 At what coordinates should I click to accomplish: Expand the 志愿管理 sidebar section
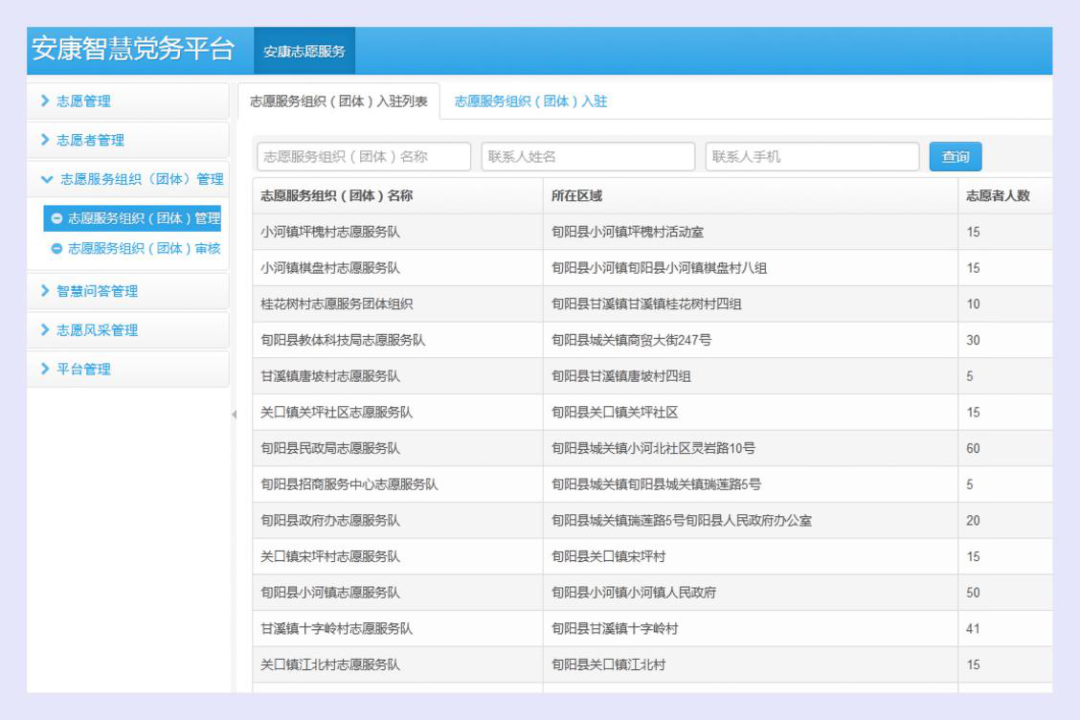click(x=127, y=101)
